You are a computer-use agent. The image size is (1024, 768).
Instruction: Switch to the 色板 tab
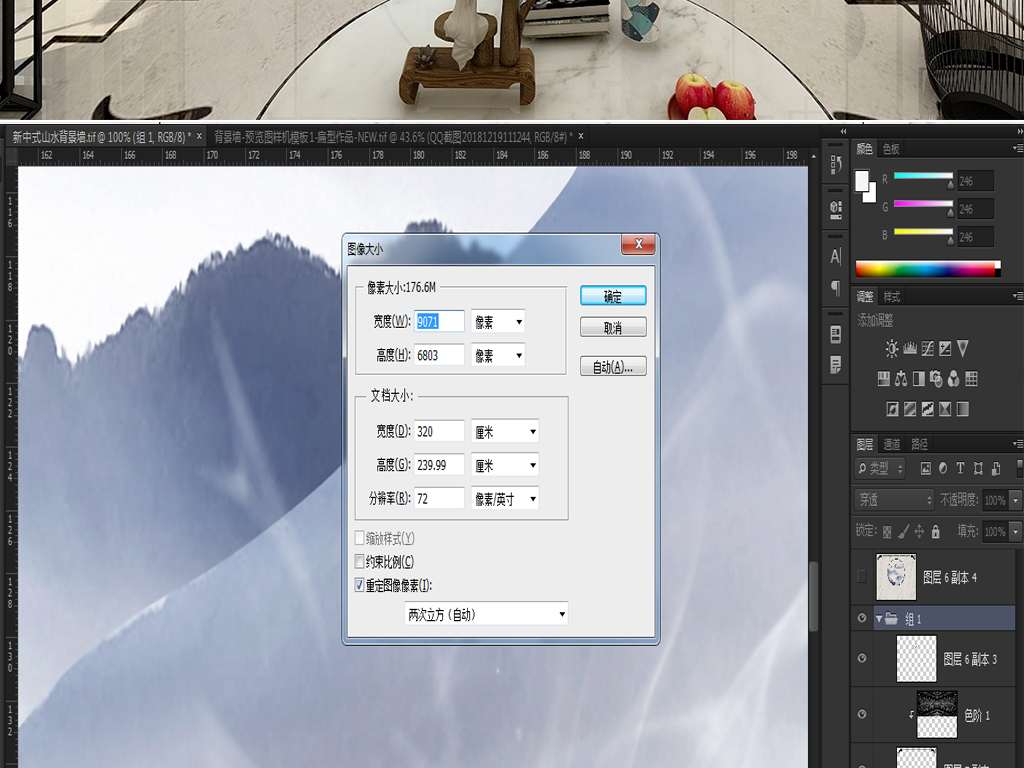pos(891,149)
